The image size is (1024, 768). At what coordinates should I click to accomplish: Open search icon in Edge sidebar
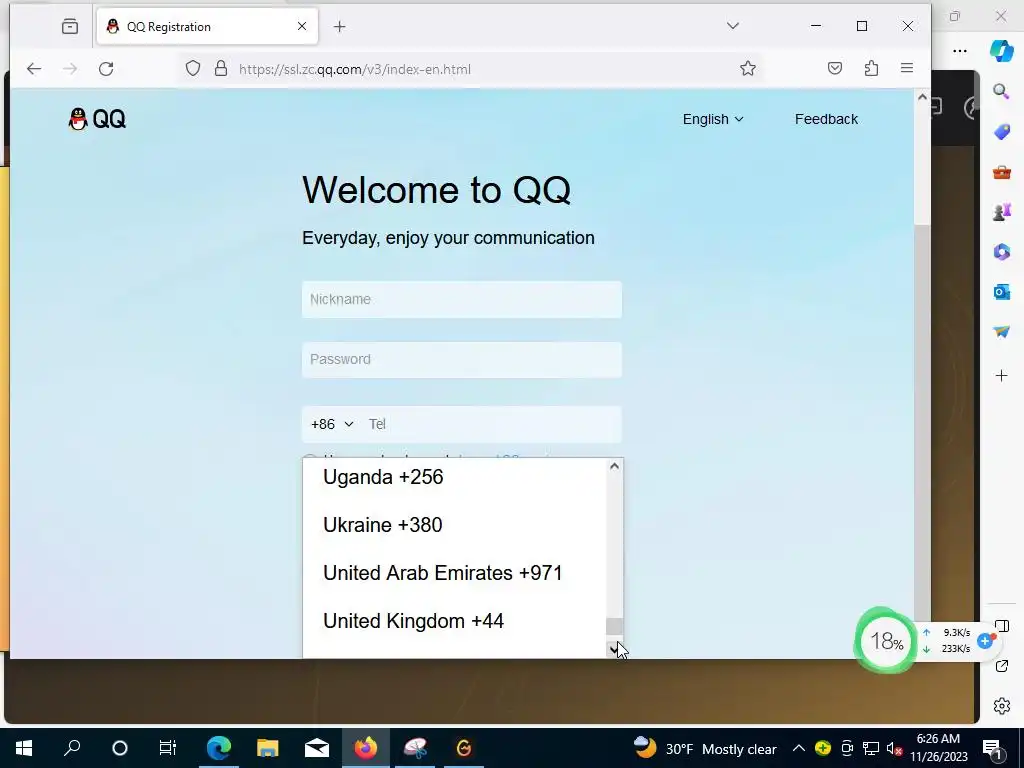[x=1001, y=91]
